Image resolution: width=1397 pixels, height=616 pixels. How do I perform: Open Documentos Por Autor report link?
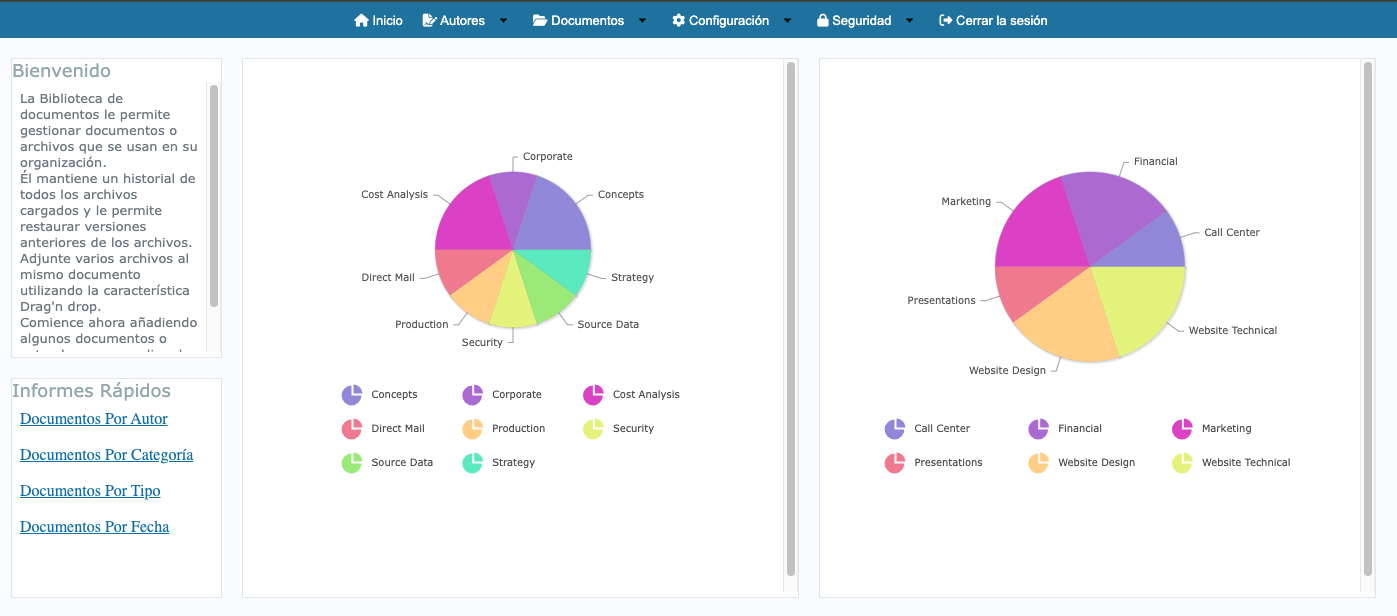coord(94,419)
